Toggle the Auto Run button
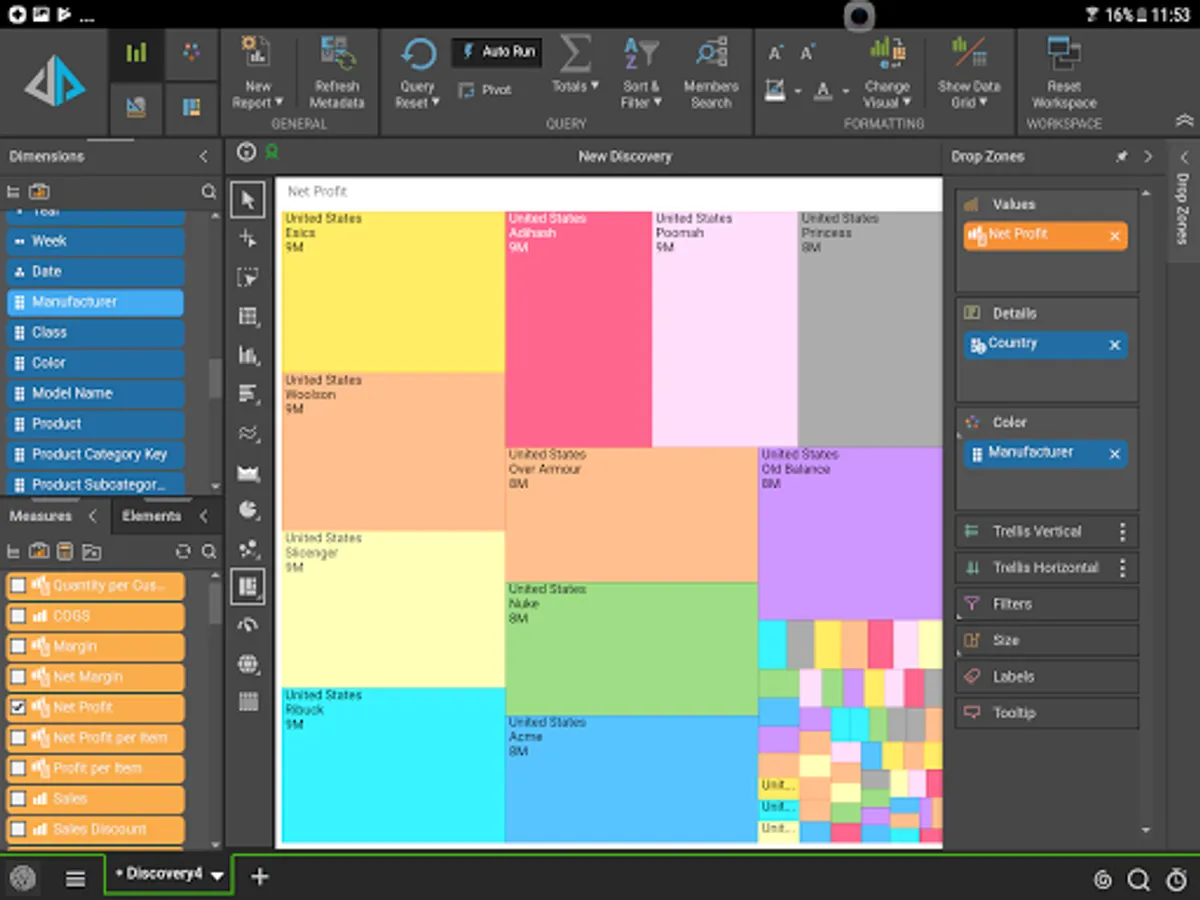 497,52
